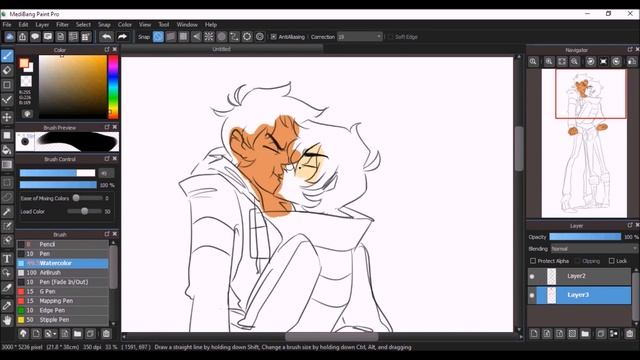Click the new layer icon in Layer panel
This screenshot has width=640, height=360.
[534, 334]
